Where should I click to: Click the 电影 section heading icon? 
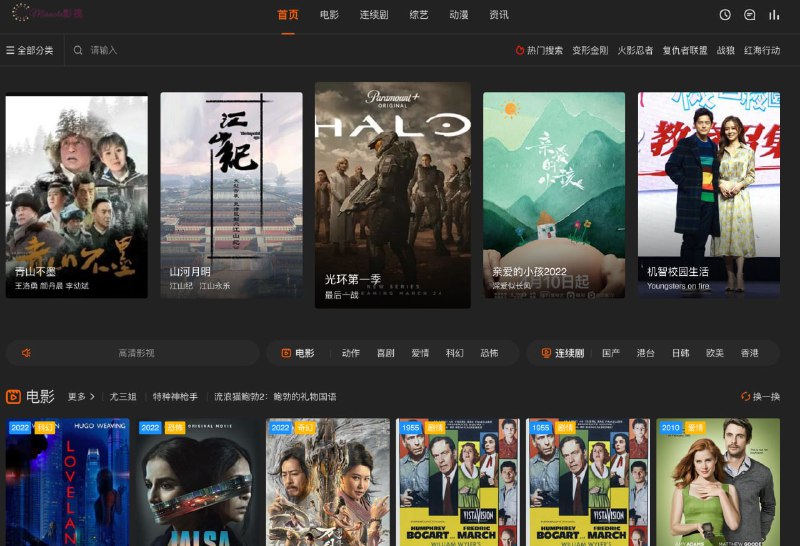[x=13, y=396]
